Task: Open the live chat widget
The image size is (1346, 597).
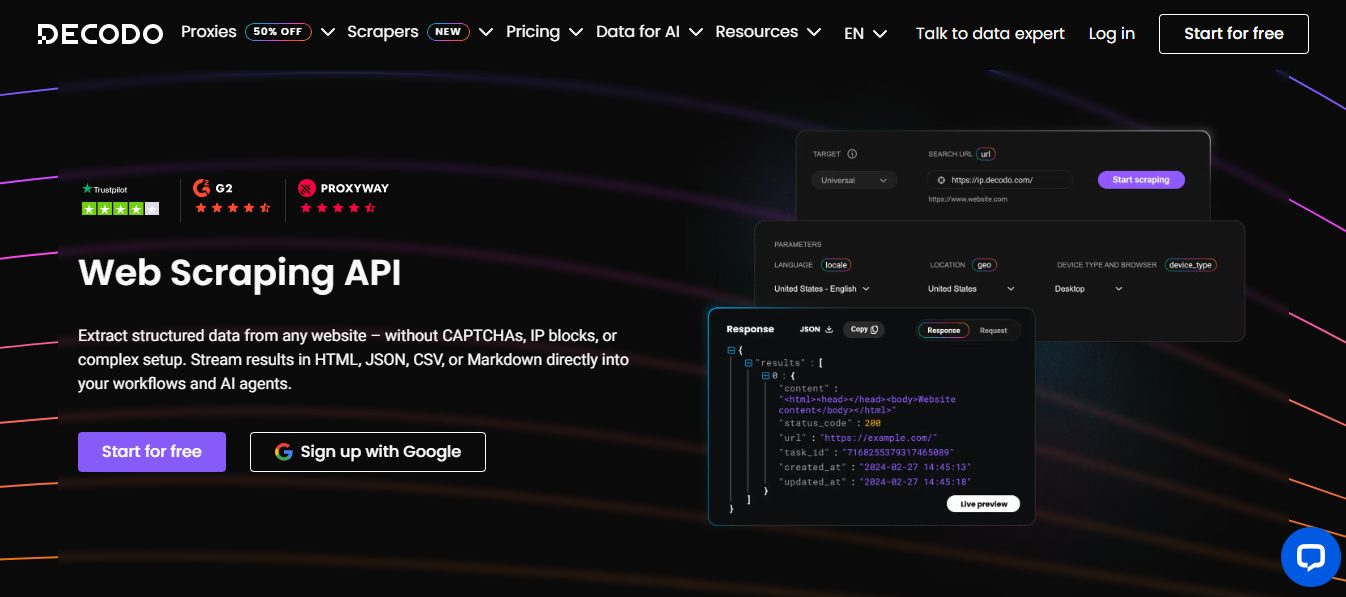Action: (1310, 557)
